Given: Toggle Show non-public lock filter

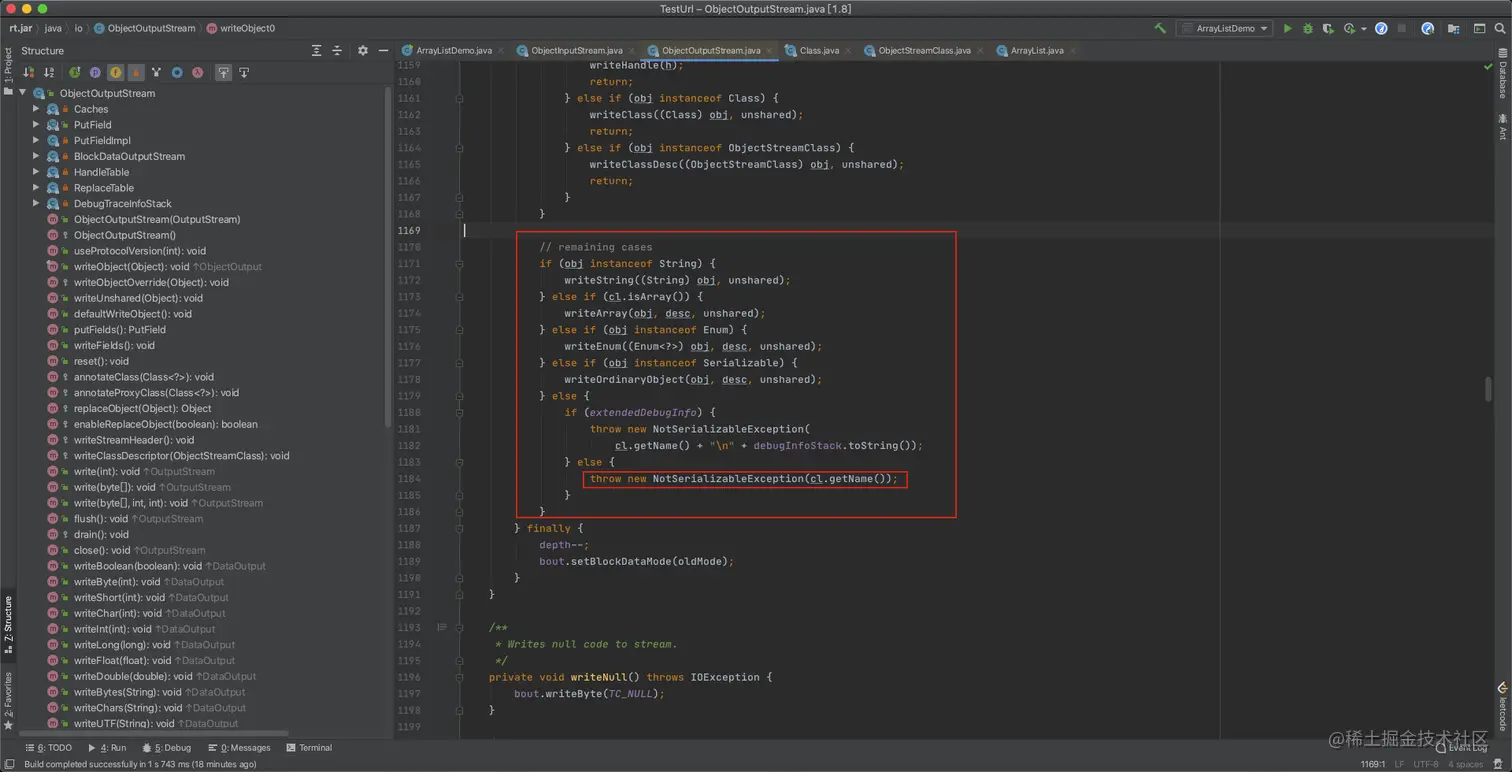Looking at the screenshot, I should tap(136, 73).
